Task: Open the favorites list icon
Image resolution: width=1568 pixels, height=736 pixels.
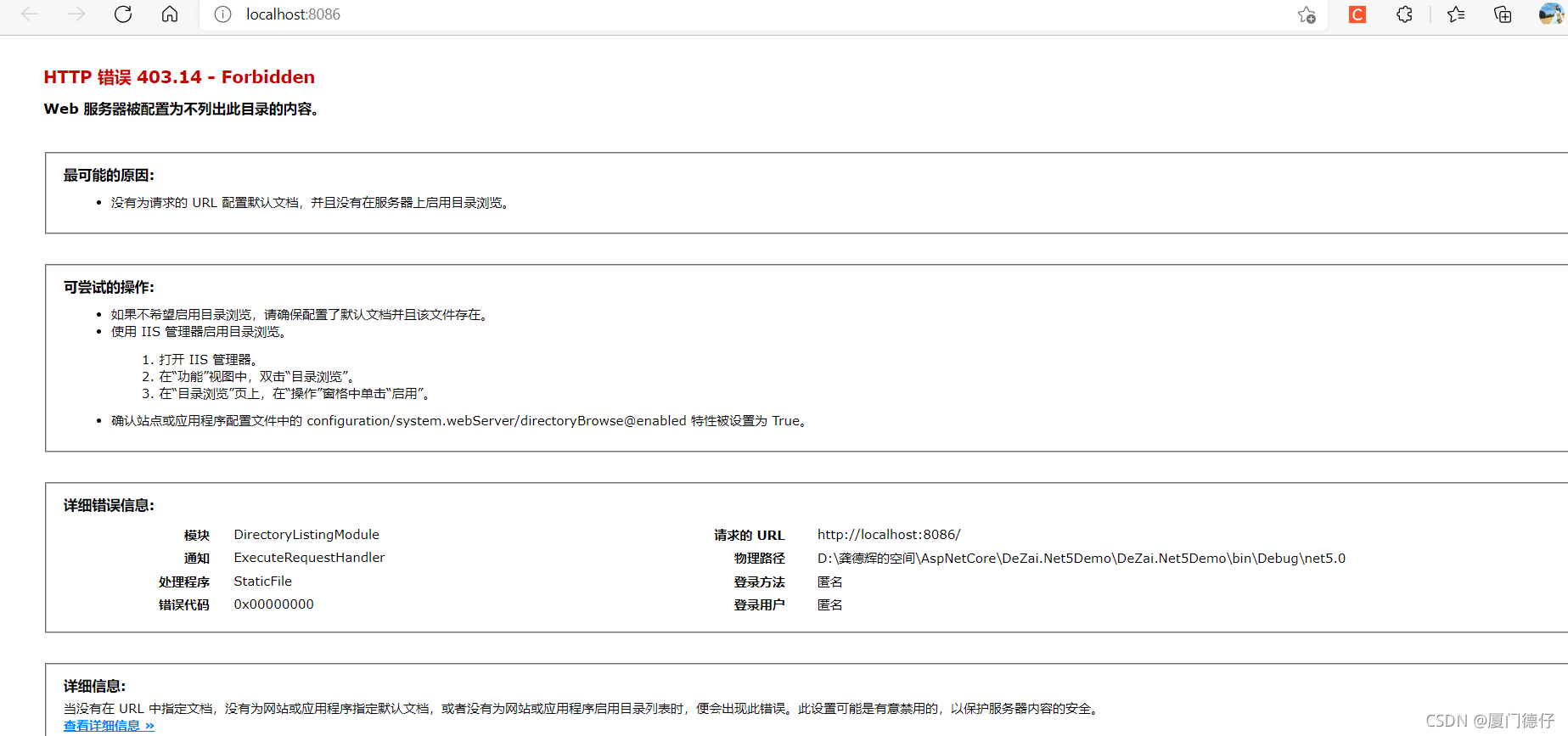Action: tap(1456, 14)
